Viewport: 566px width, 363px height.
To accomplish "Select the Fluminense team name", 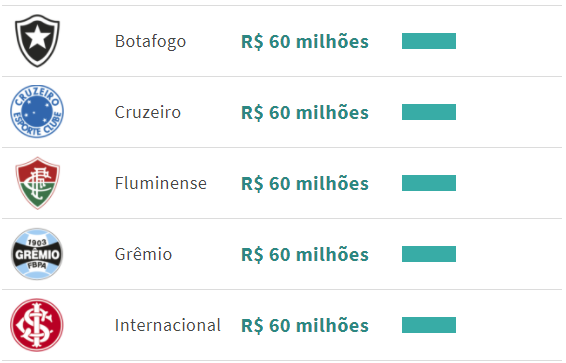I will click(x=161, y=183).
